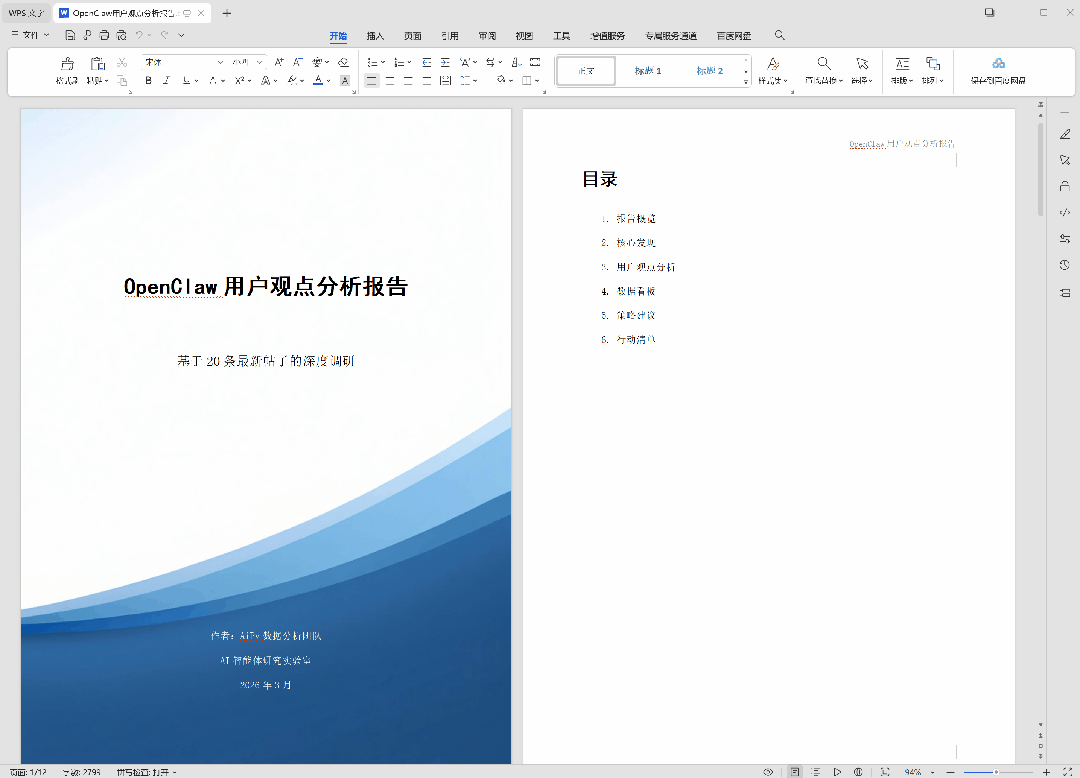Switch to the 开始 Home tab
The image size is (1080, 778).
[x=338, y=36]
